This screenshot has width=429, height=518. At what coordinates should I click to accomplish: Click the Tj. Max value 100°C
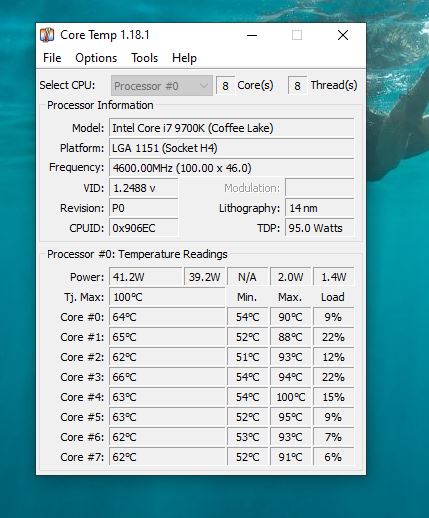click(x=167, y=297)
